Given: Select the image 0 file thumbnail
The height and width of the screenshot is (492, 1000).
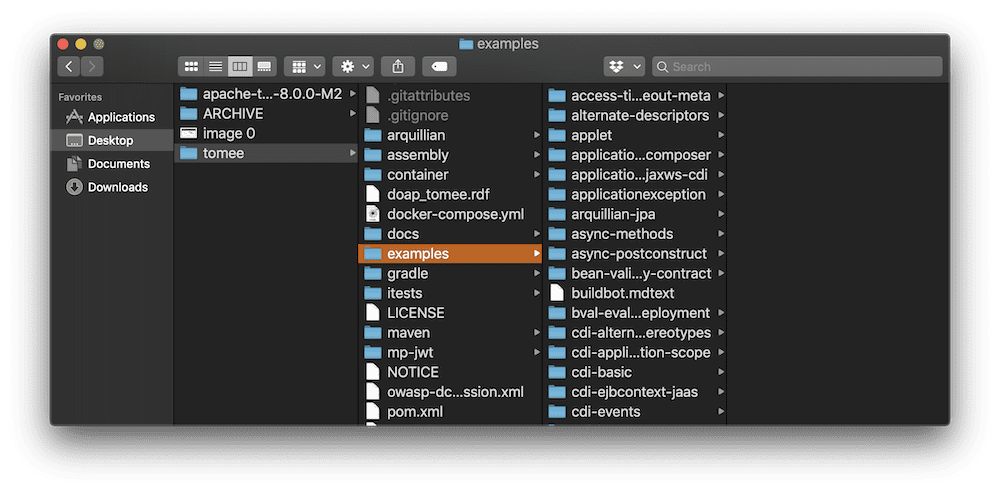Looking at the screenshot, I should pyautogui.click(x=188, y=133).
